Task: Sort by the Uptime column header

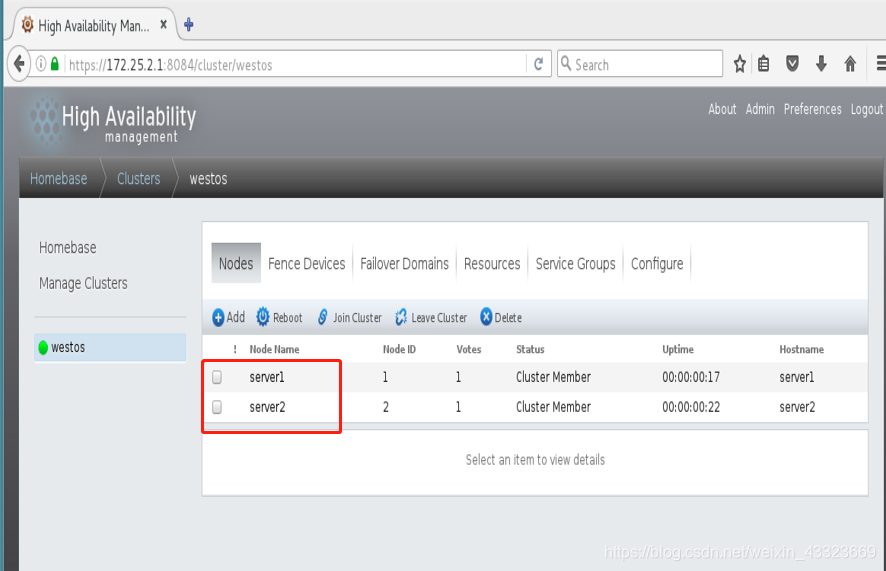Action: point(677,349)
